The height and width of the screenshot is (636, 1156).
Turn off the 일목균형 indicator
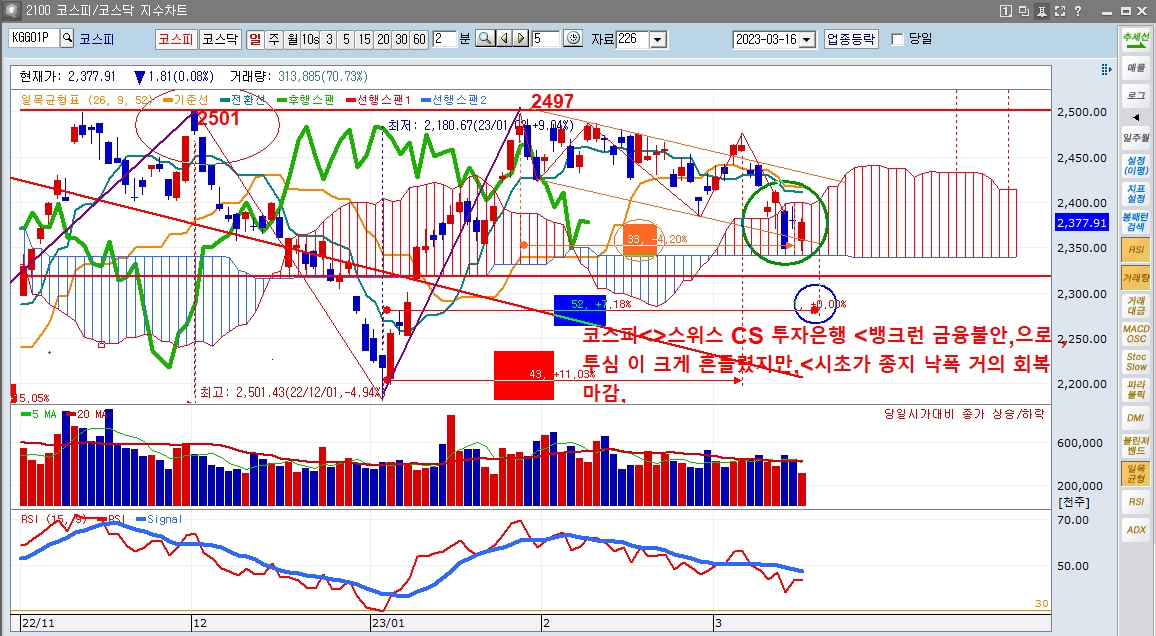tap(1136, 473)
